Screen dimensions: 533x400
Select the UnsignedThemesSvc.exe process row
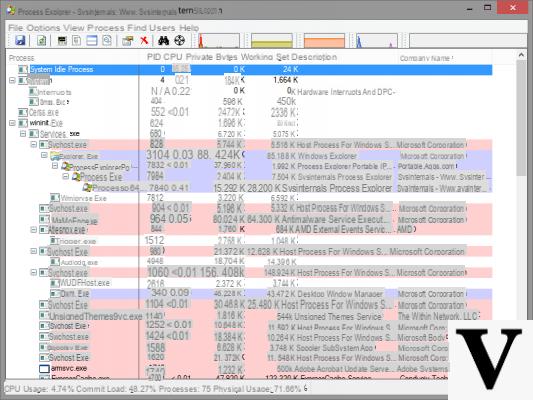click(265, 316)
